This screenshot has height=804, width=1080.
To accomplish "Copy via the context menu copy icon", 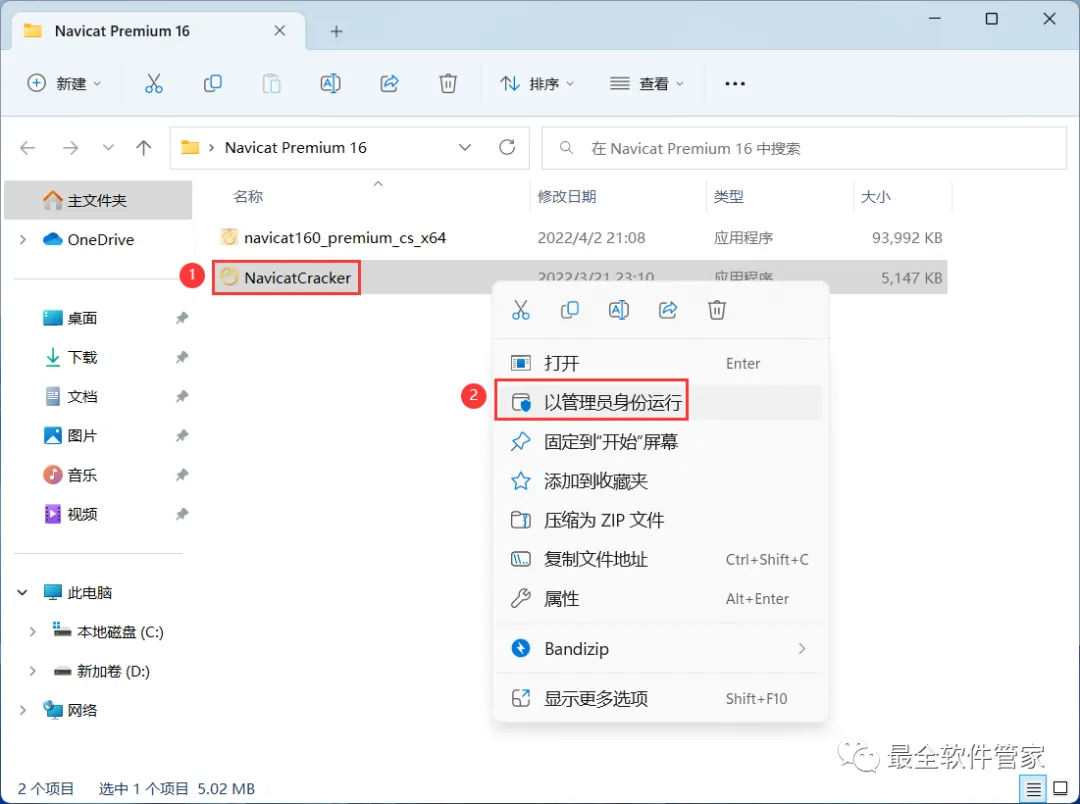I will (570, 310).
